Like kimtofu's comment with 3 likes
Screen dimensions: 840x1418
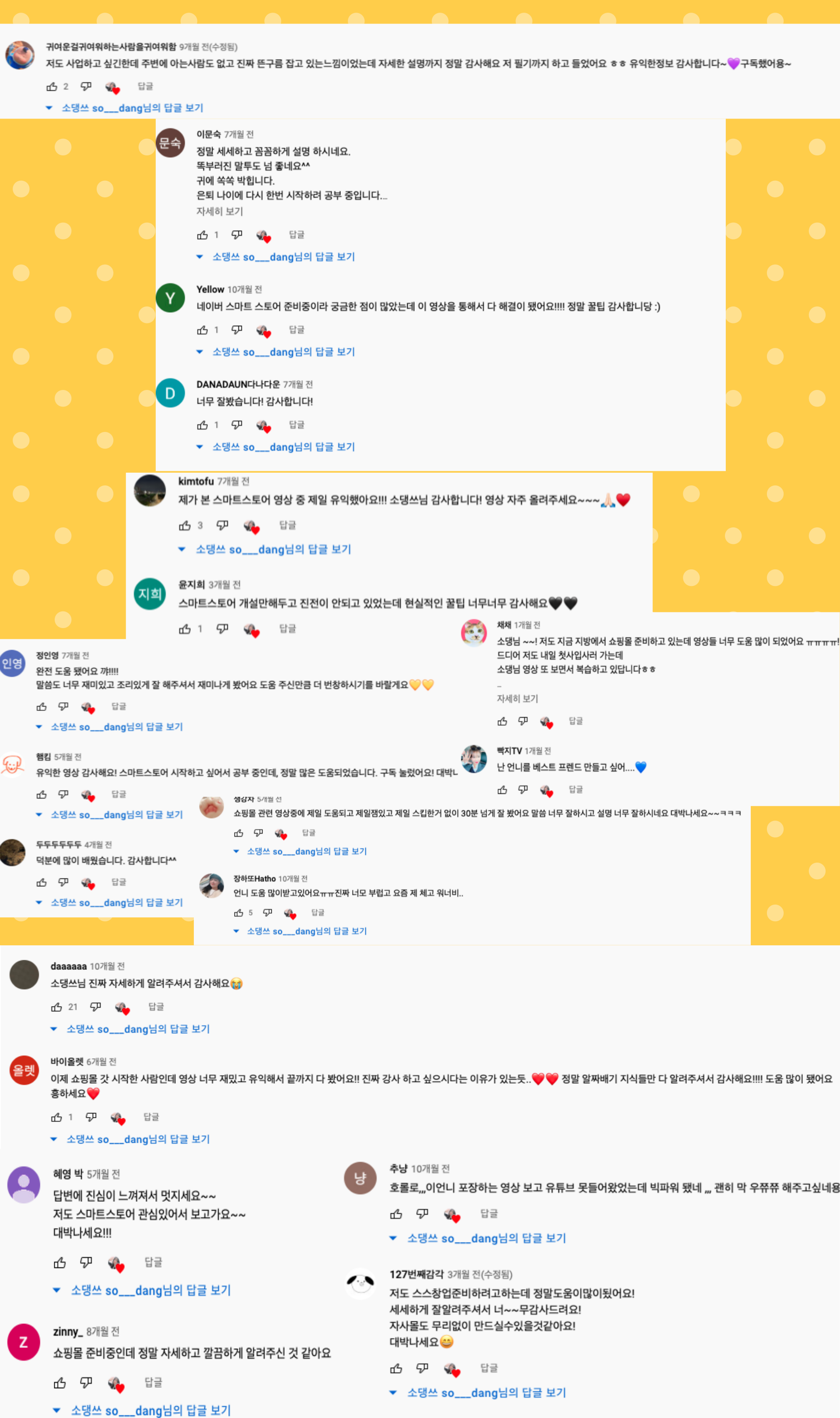click(185, 526)
